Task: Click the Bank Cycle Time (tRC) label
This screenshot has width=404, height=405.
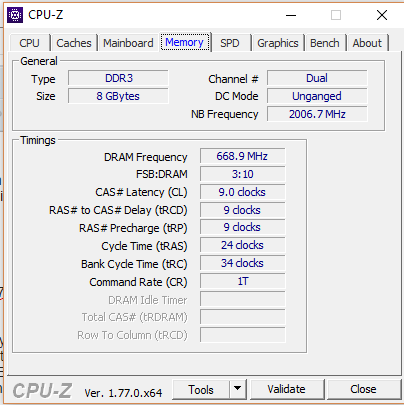Action: (x=134, y=264)
